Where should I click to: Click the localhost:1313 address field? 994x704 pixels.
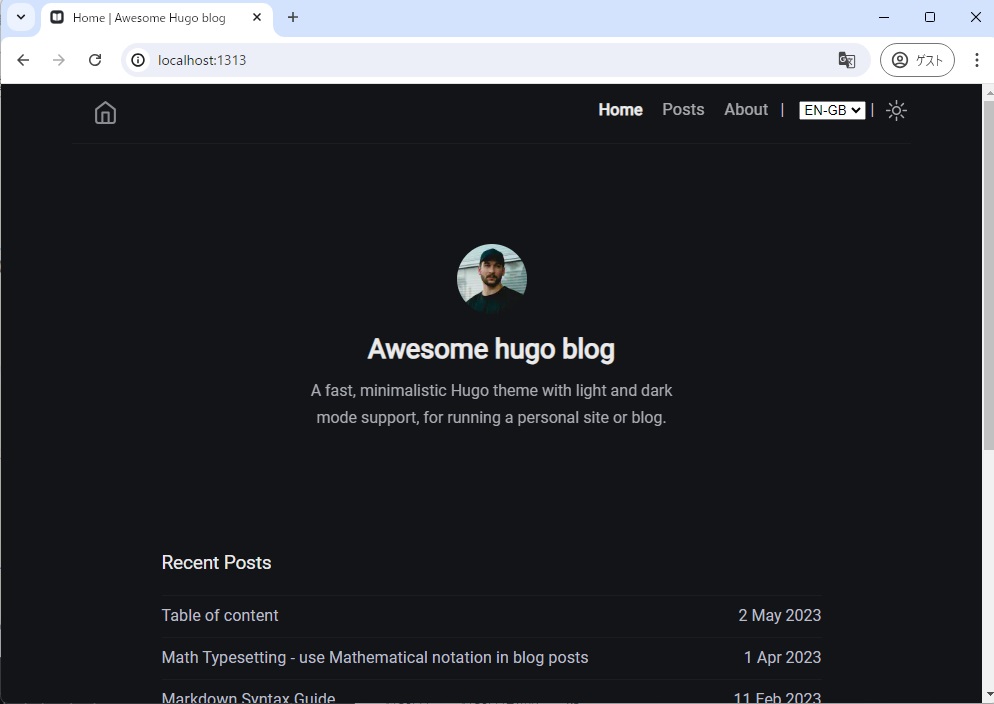point(494,60)
